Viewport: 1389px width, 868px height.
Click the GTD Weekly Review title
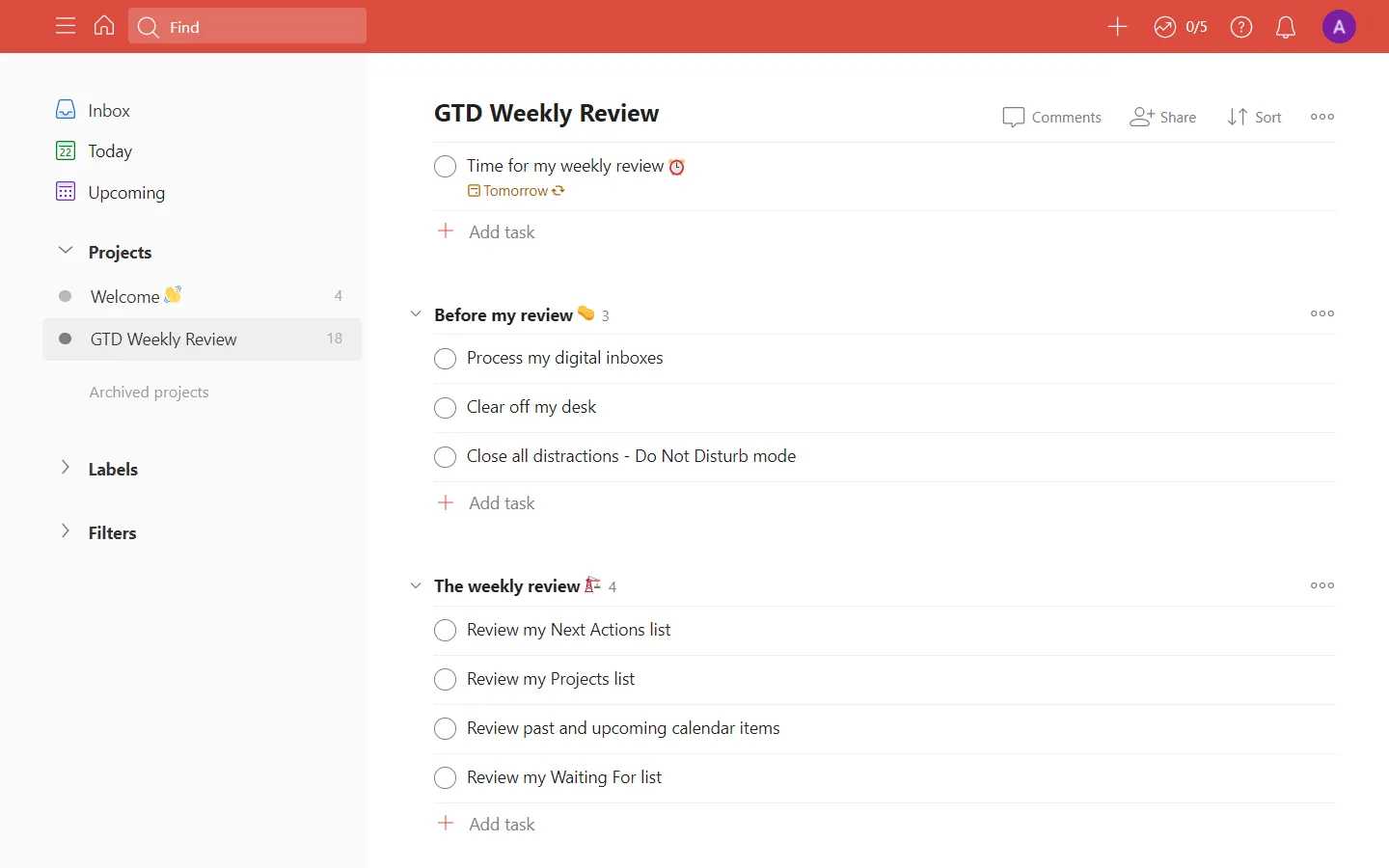[x=546, y=114]
